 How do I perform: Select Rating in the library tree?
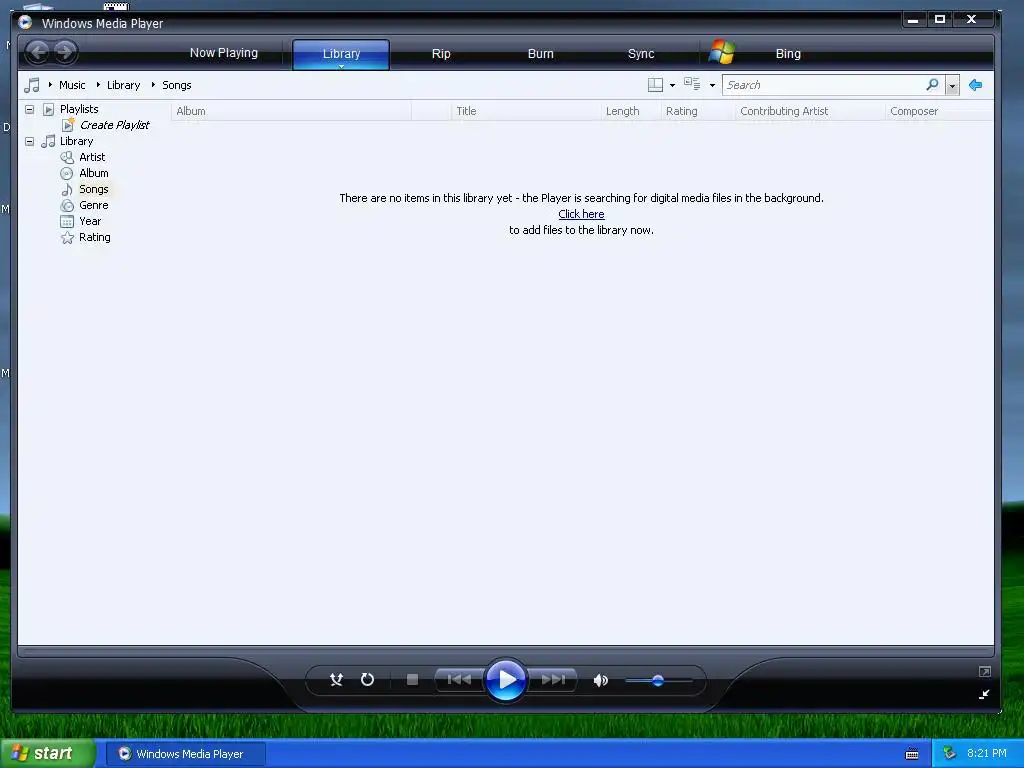click(95, 237)
